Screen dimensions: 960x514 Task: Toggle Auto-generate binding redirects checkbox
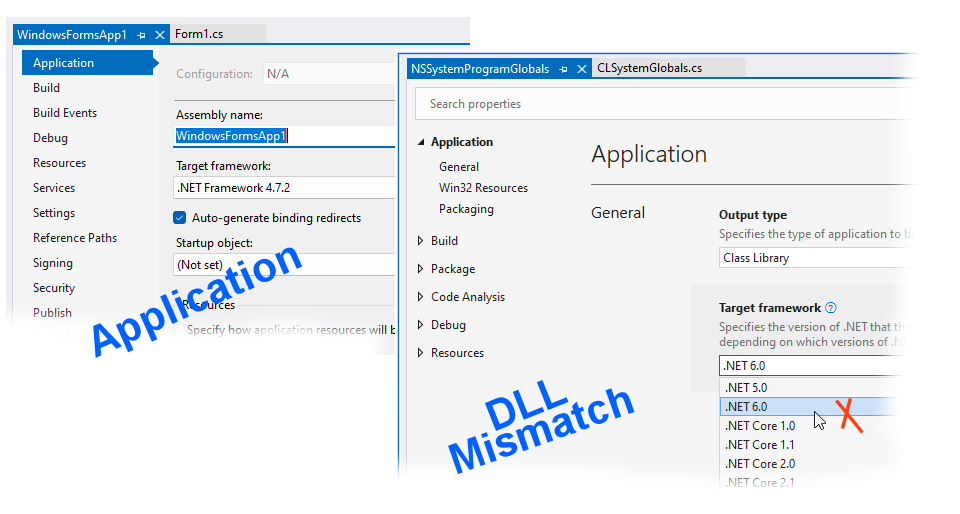point(179,218)
